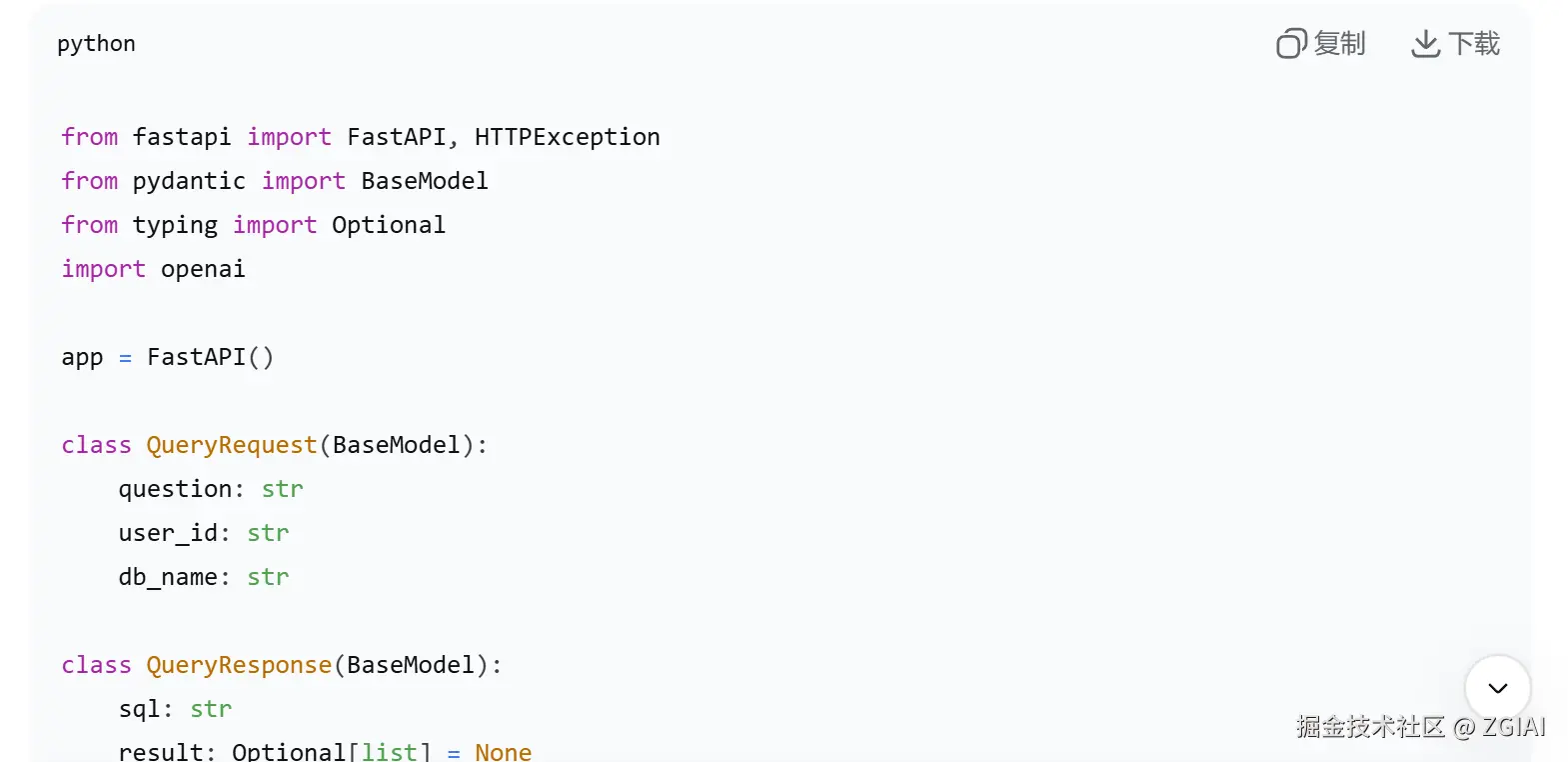Click the sql field name
The height and width of the screenshot is (762, 1568).
point(139,709)
